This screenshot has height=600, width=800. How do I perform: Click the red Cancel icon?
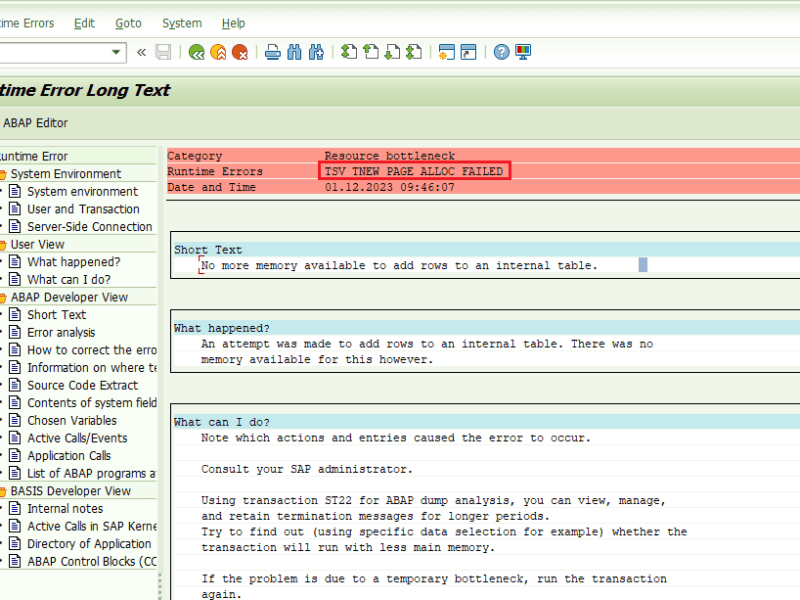click(240, 52)
